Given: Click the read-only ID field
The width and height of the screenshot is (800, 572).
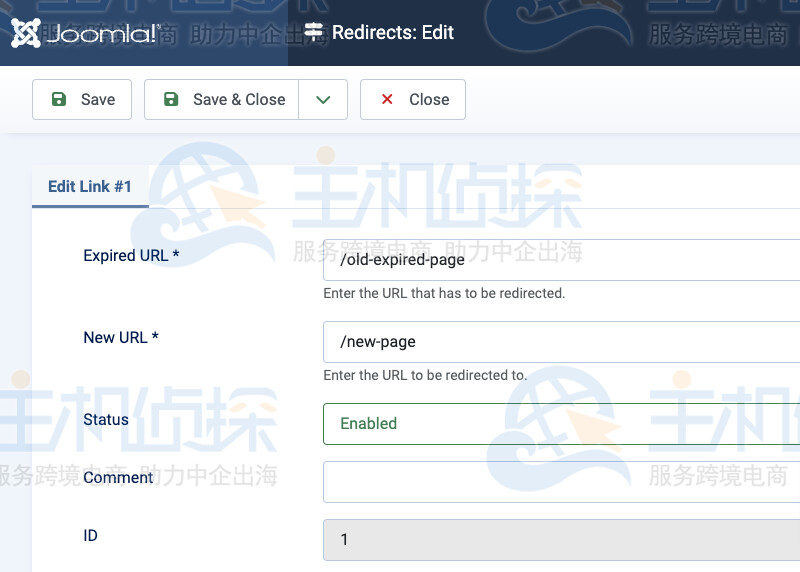Looking at the screenshot, I should tap(561, 540).
